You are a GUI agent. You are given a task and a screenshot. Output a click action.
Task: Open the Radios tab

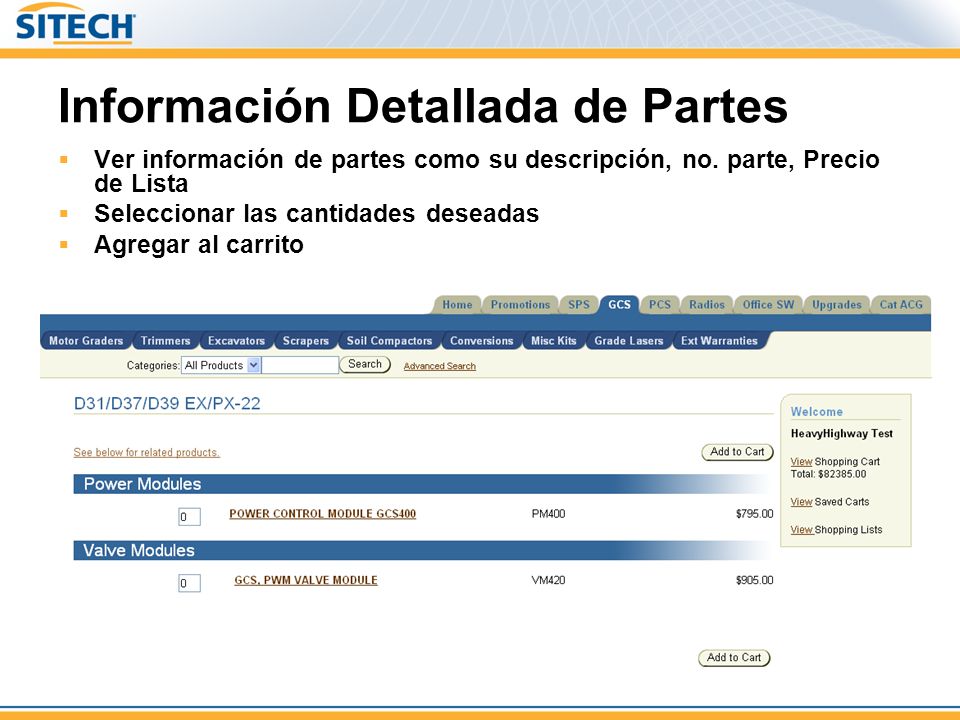[x=707, y=305]
